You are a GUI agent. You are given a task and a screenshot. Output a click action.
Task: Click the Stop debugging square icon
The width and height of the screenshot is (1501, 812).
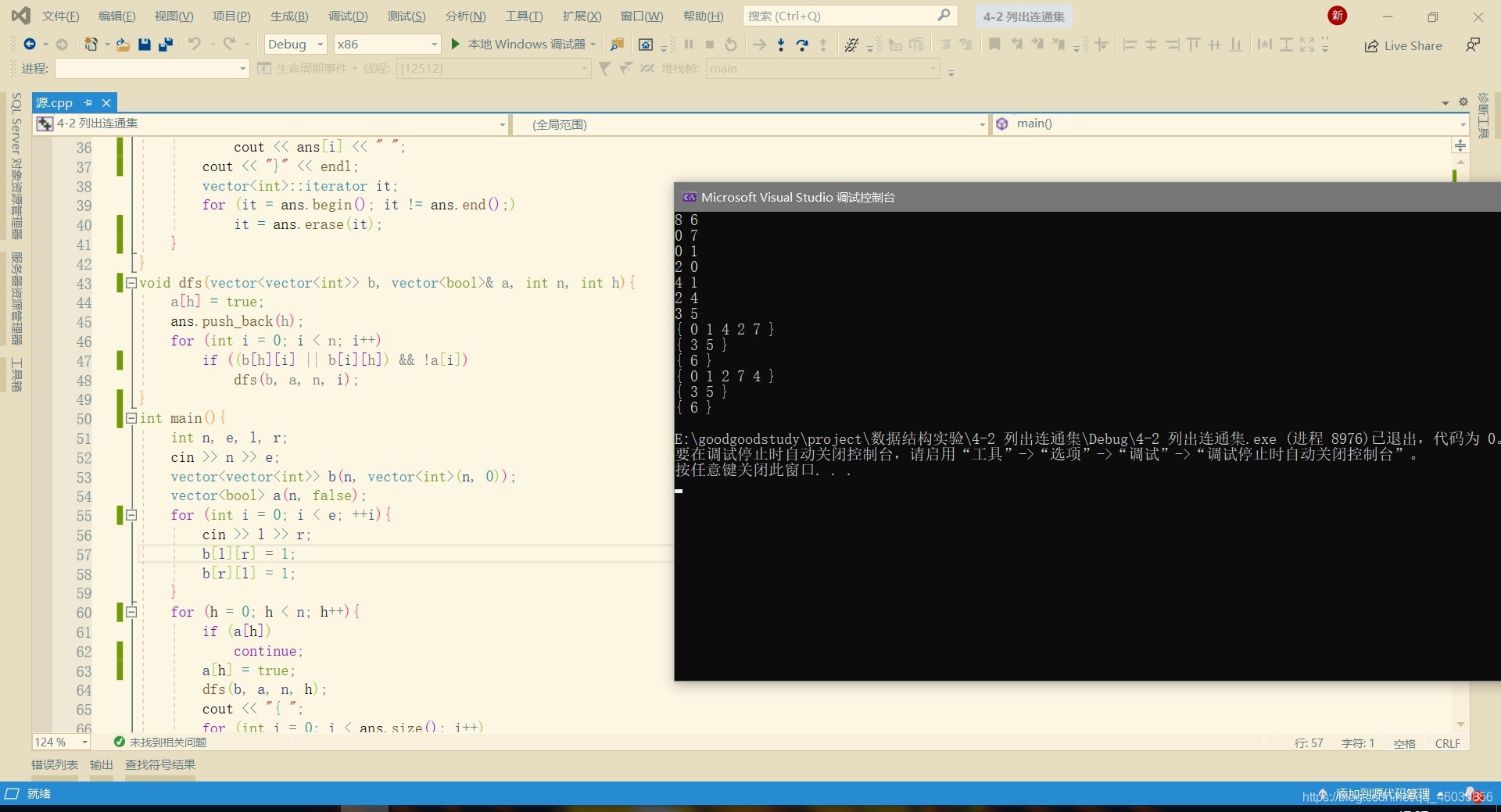pyautogui.click(x=710, y=45)
